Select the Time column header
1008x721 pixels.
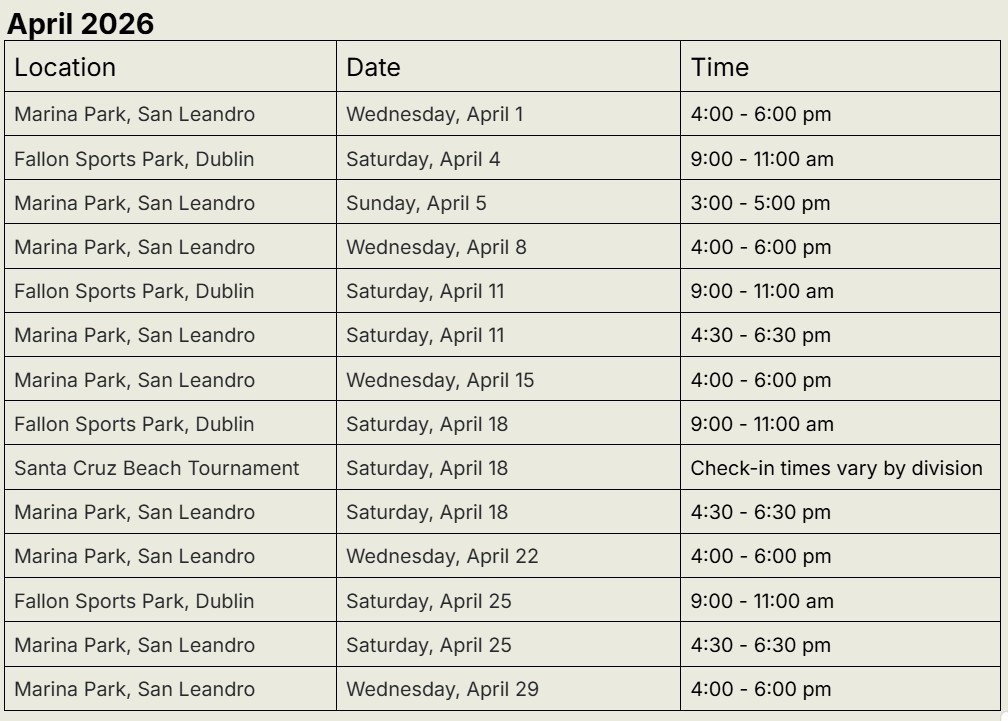[720, 67]
